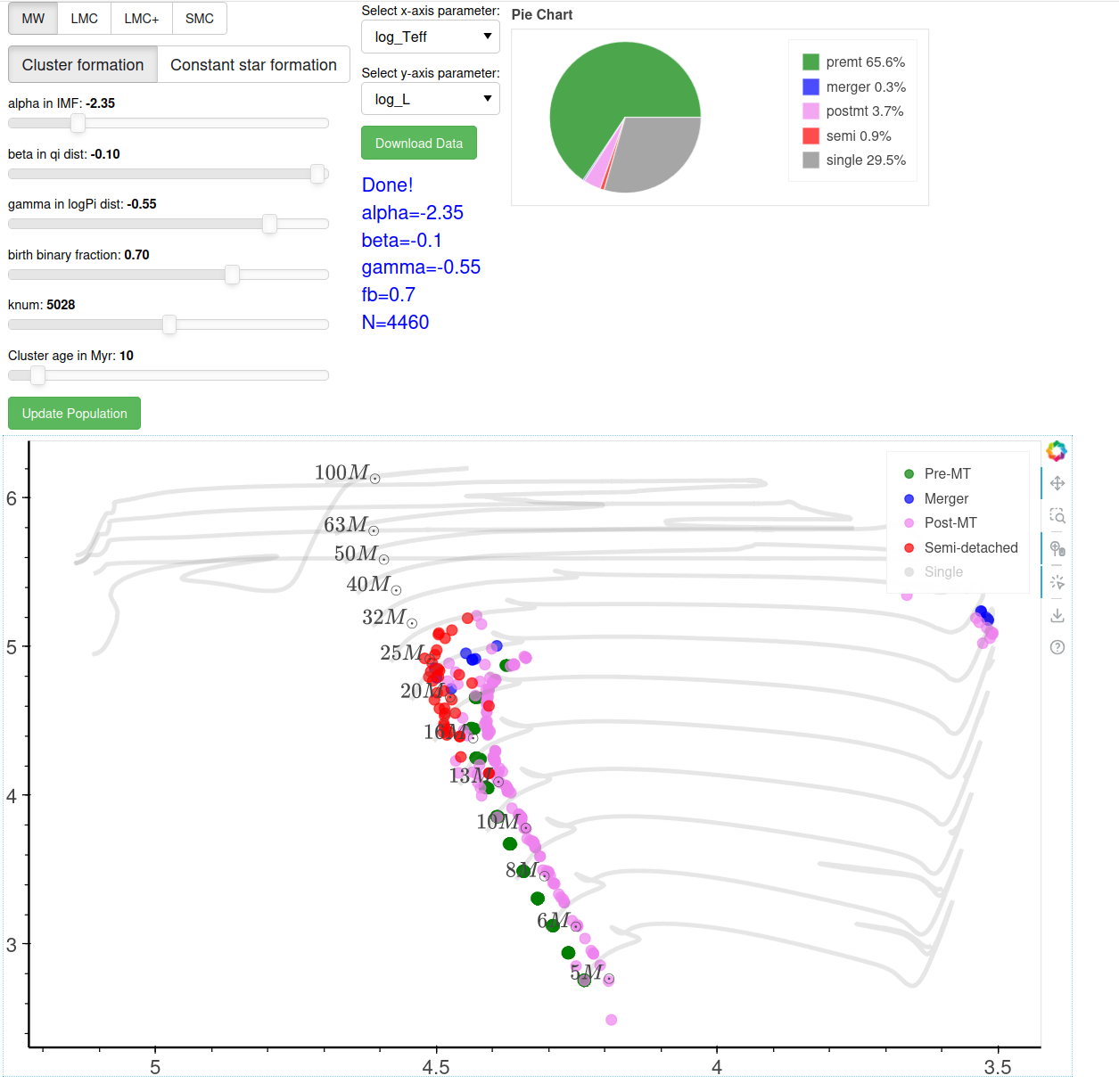Toggle Merger series in plot legend

(945, 499)
